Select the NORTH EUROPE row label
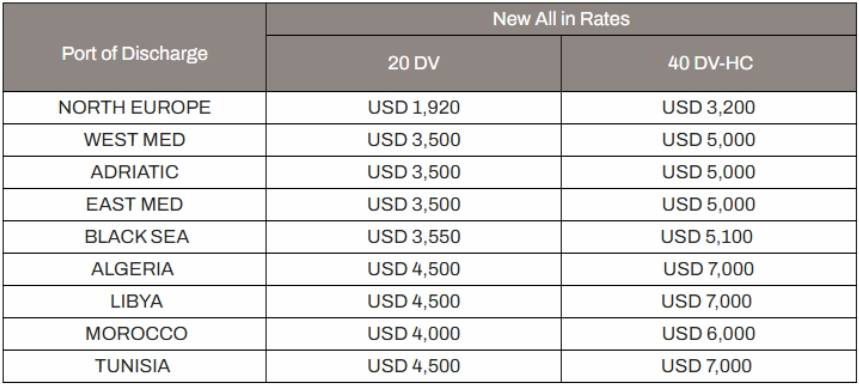The width and height of the screenshot is (859, 386). (134, 108)
